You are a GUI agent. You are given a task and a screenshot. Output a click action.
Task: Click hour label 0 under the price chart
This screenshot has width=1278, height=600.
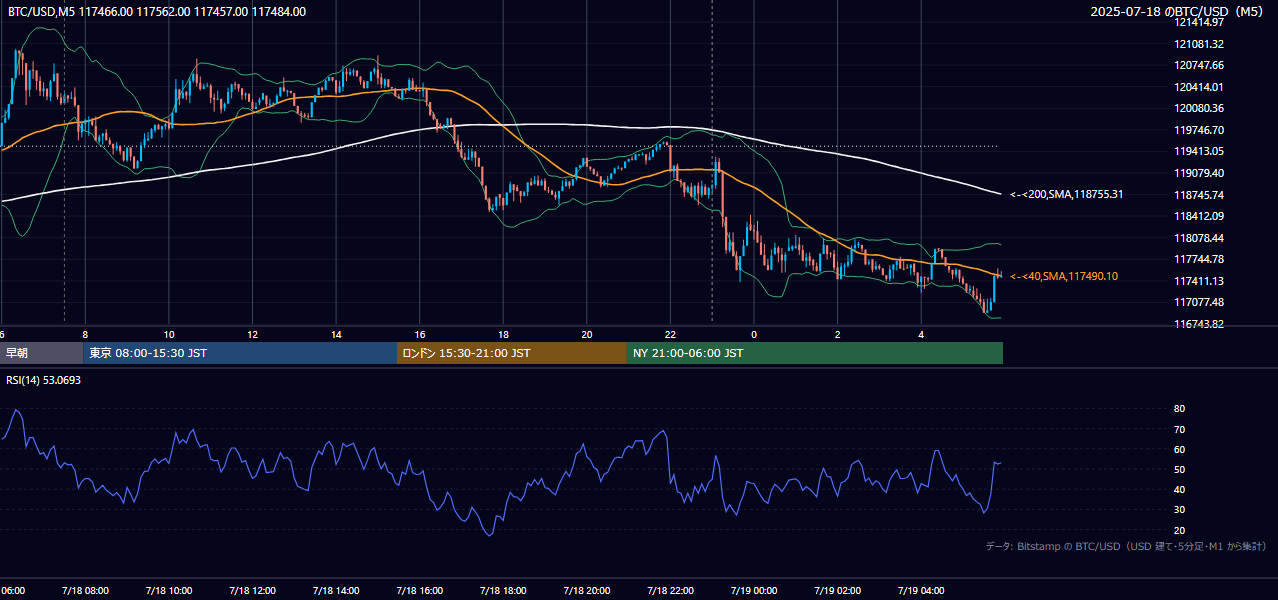(754, 335)
